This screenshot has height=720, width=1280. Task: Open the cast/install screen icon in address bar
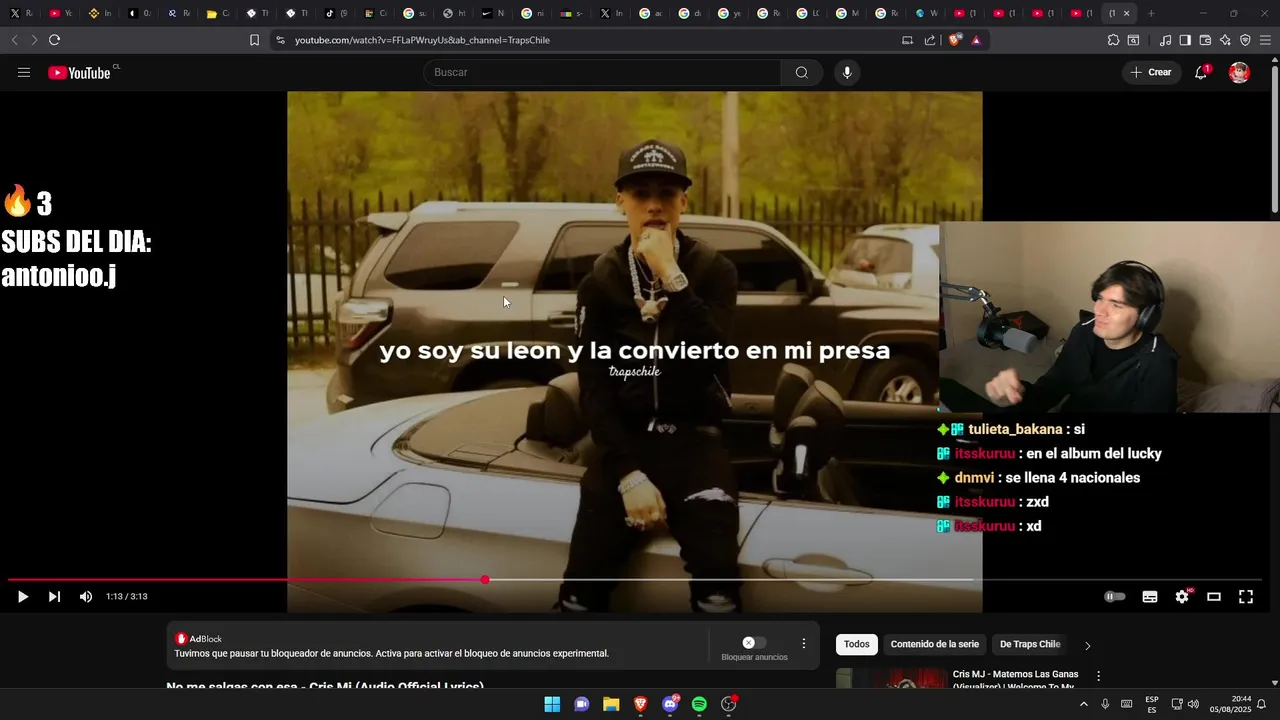click(908, 40)
